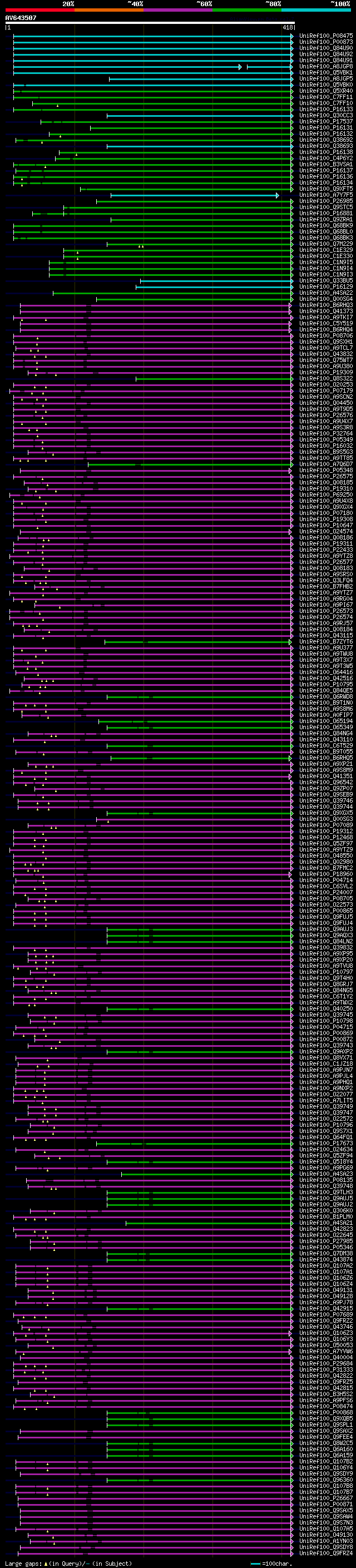
Task: Select hit UniRef100_P32764
Action: click(x=325, y=433)
